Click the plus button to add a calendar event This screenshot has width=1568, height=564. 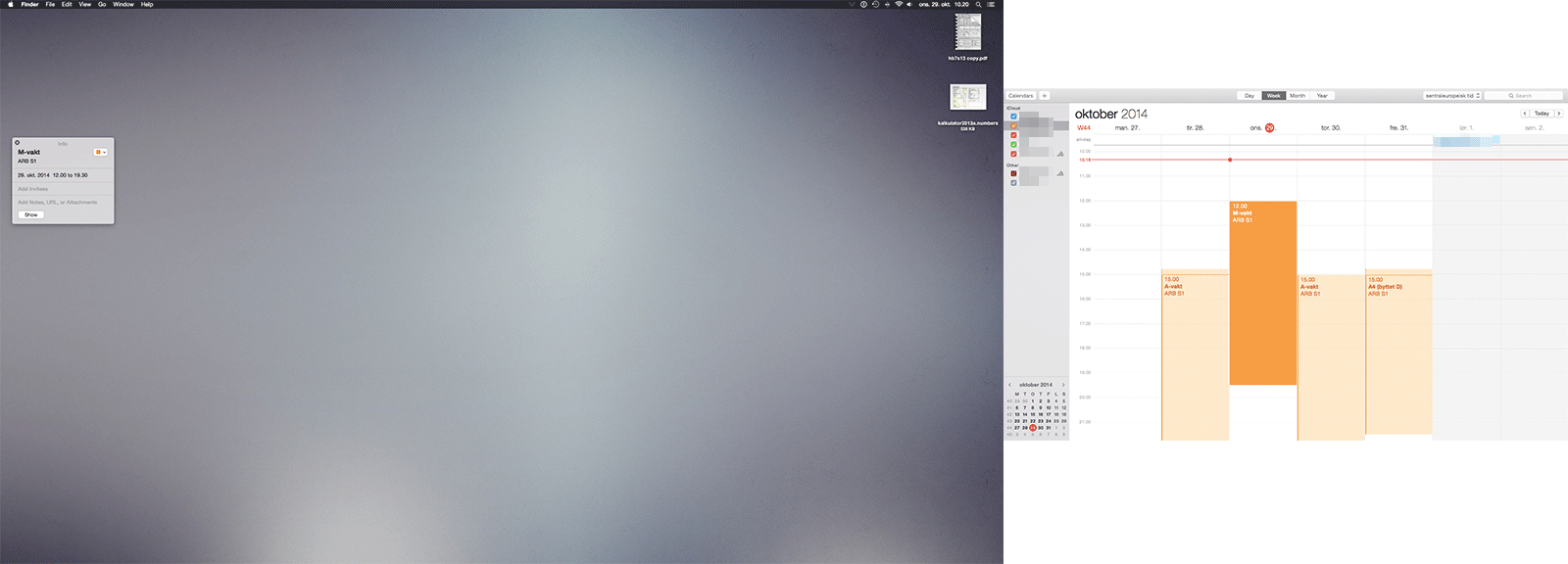[1045, 96]
